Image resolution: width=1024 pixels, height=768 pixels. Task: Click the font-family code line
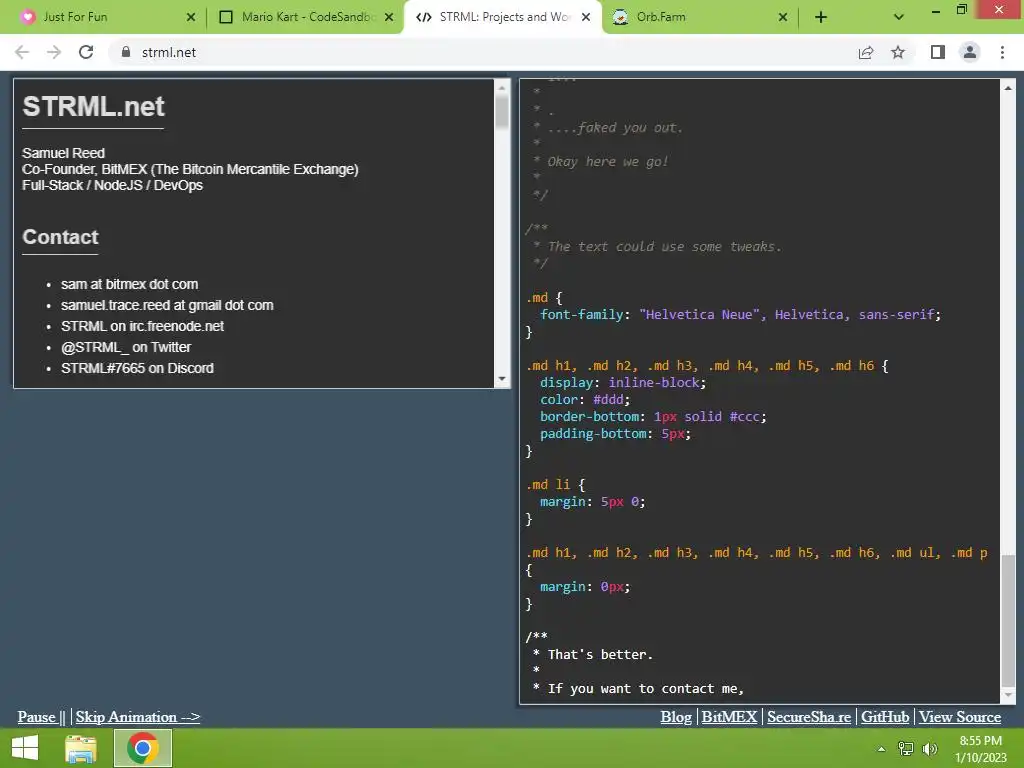pos(740,315)
